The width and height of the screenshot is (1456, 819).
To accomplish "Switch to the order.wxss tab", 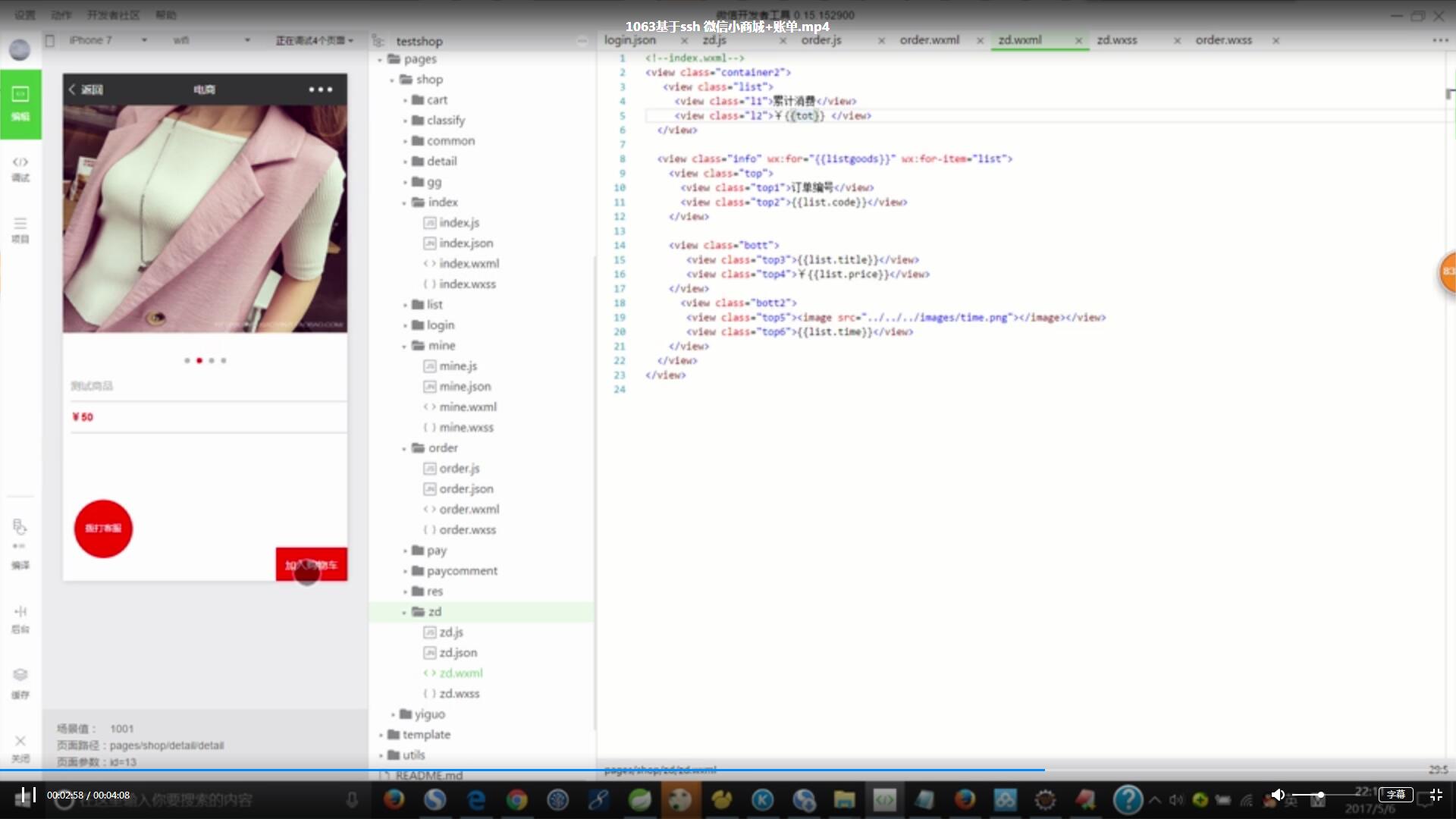I will point(1224,40).
